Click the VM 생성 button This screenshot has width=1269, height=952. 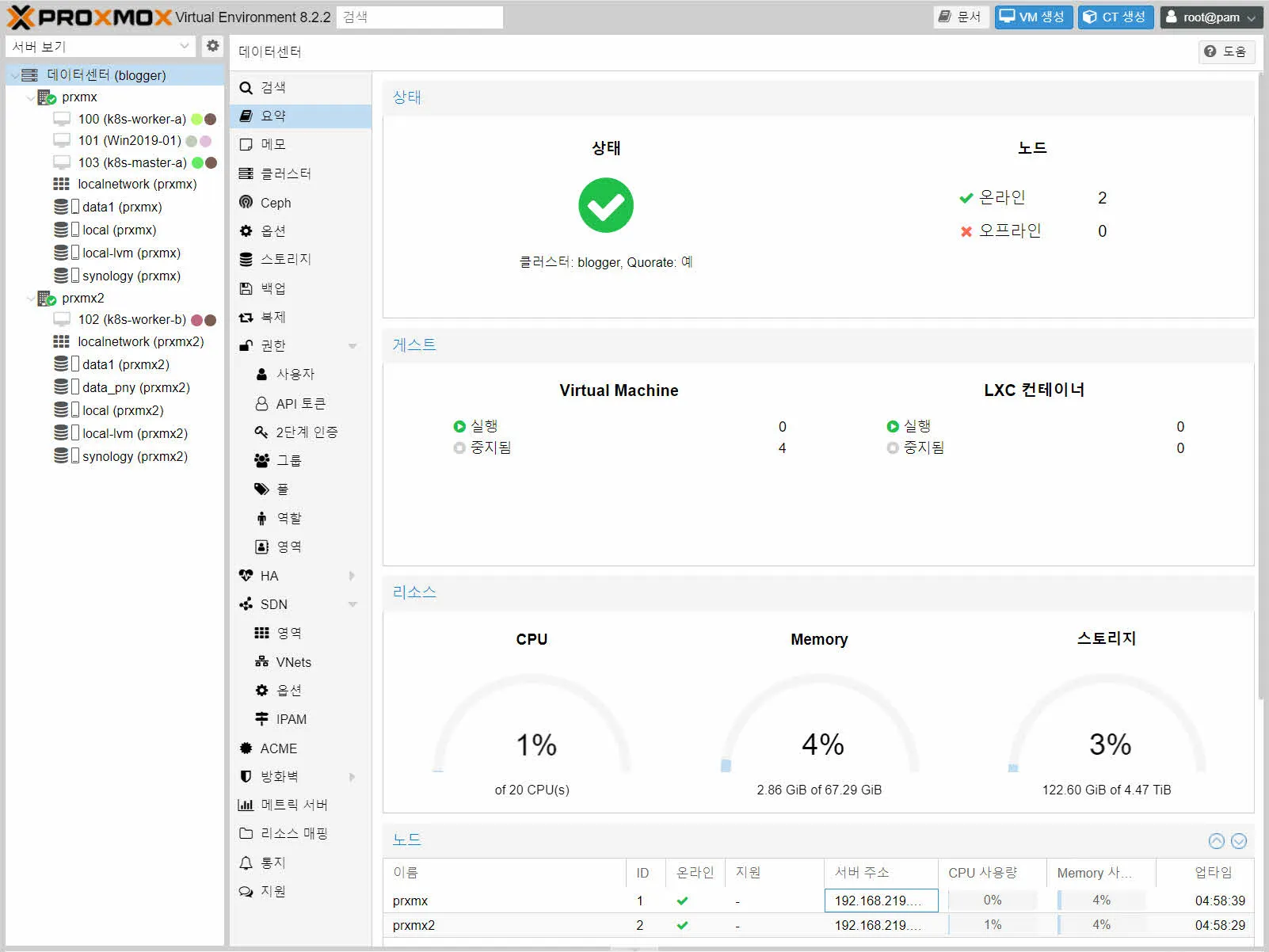click(x=1033, y=17)
